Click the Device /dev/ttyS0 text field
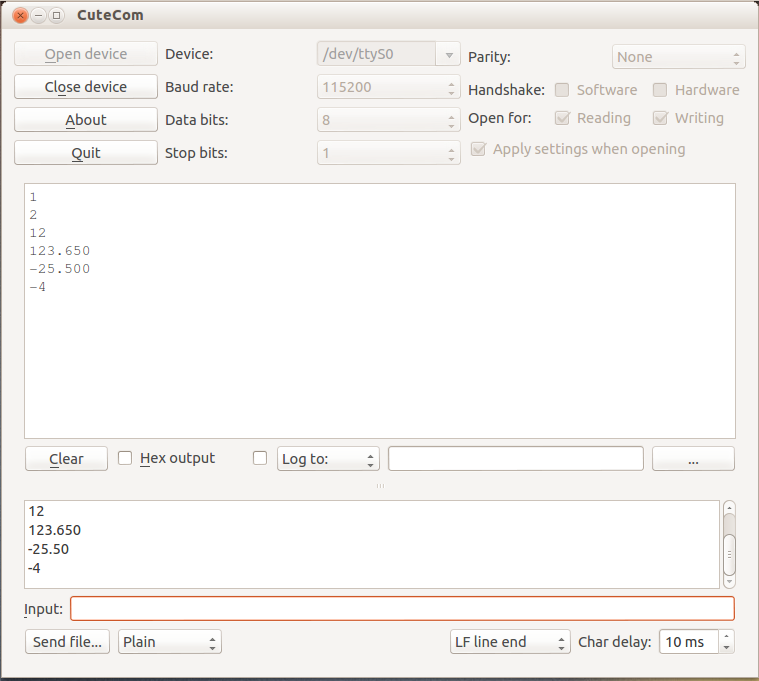Viewport: 759px width, 681px height. pos(377,54)
